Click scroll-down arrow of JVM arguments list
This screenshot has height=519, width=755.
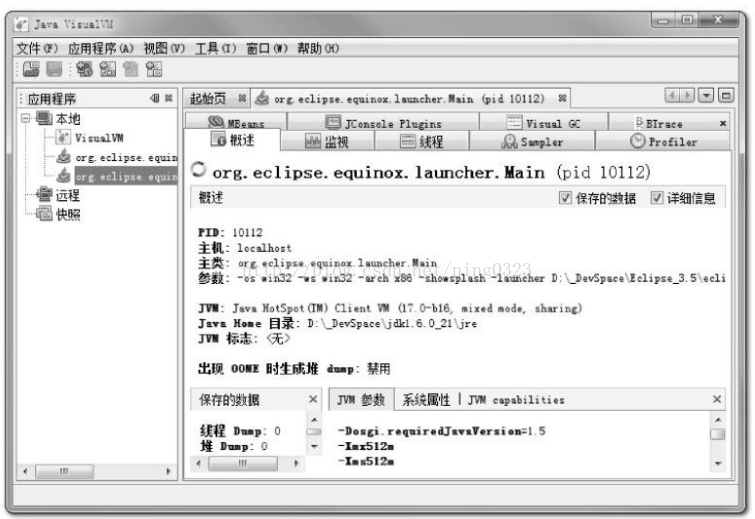pyautogui.click(x=718, y=463)
